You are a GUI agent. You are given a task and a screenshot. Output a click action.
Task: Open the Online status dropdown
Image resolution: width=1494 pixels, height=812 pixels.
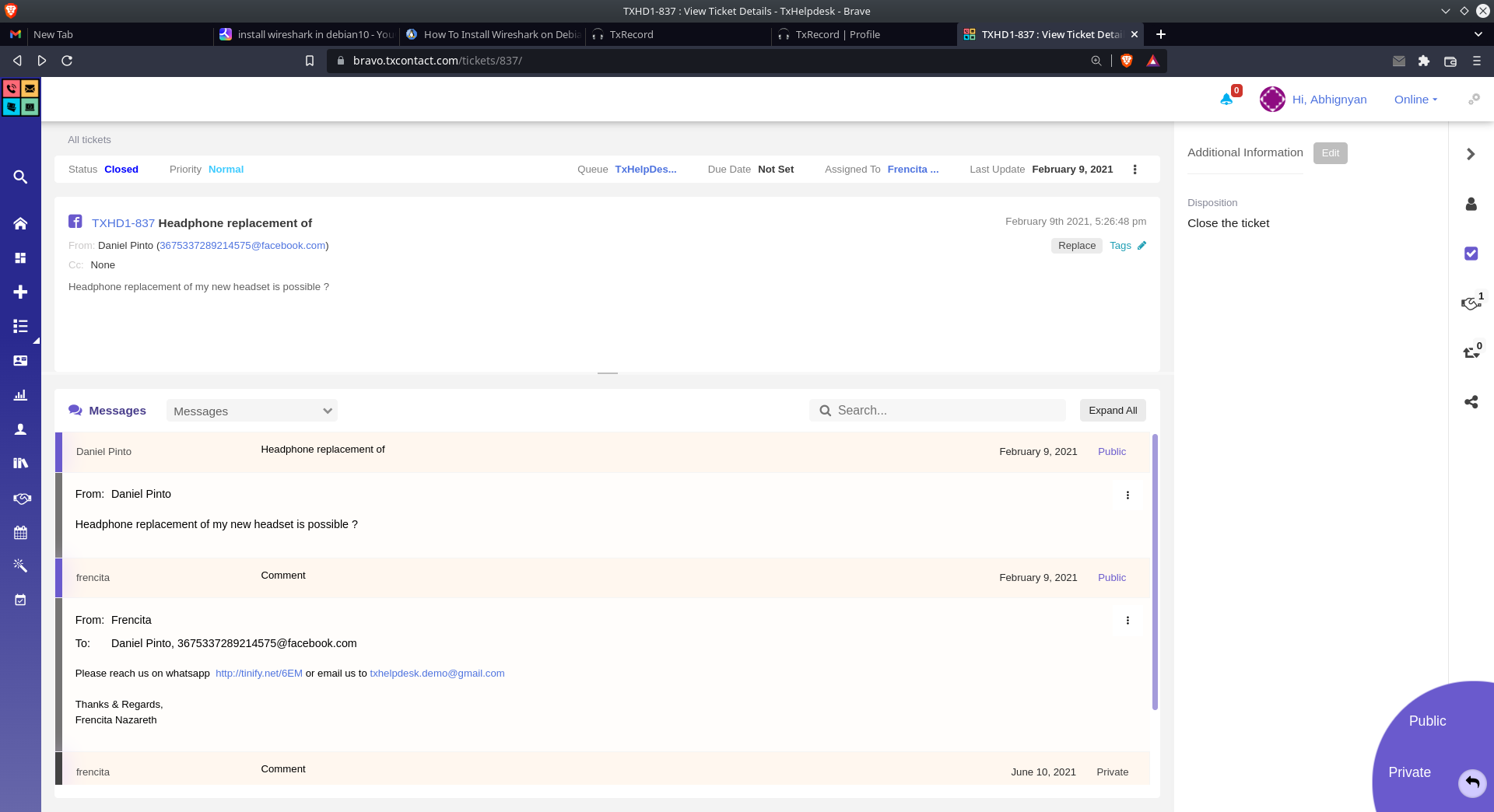[x=1415, y=100]
